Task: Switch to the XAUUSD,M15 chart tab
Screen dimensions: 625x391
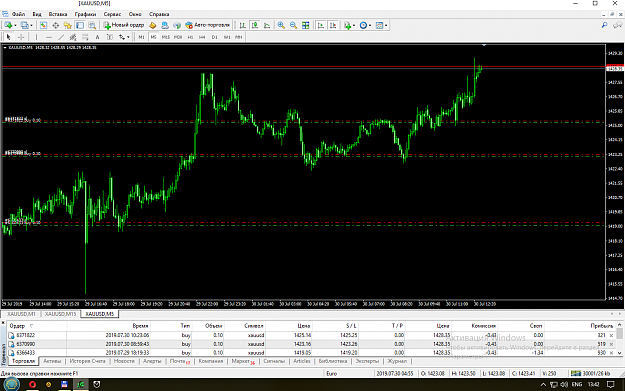Action: pos(60,314)
